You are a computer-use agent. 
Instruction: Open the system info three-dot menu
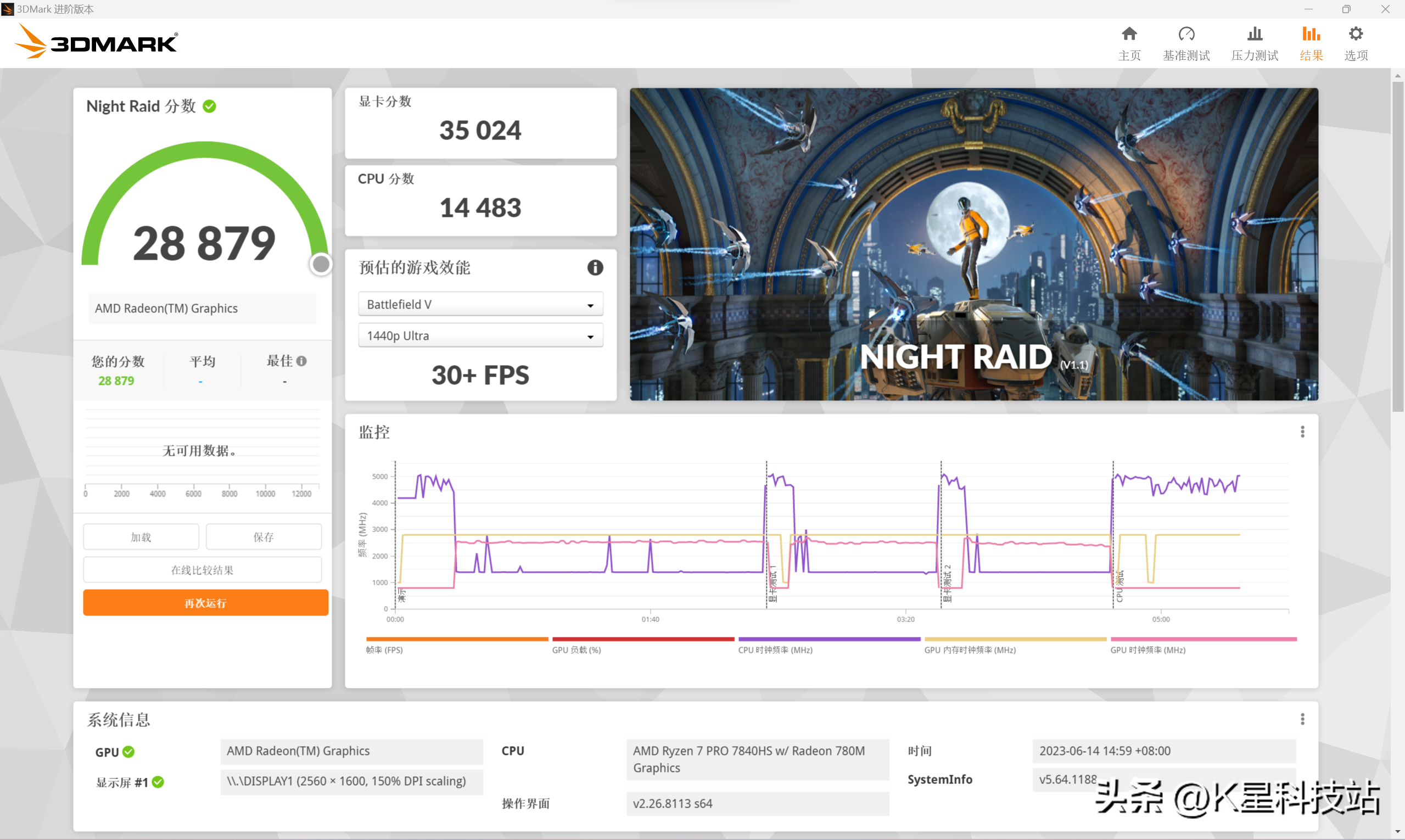point(1302,719)
